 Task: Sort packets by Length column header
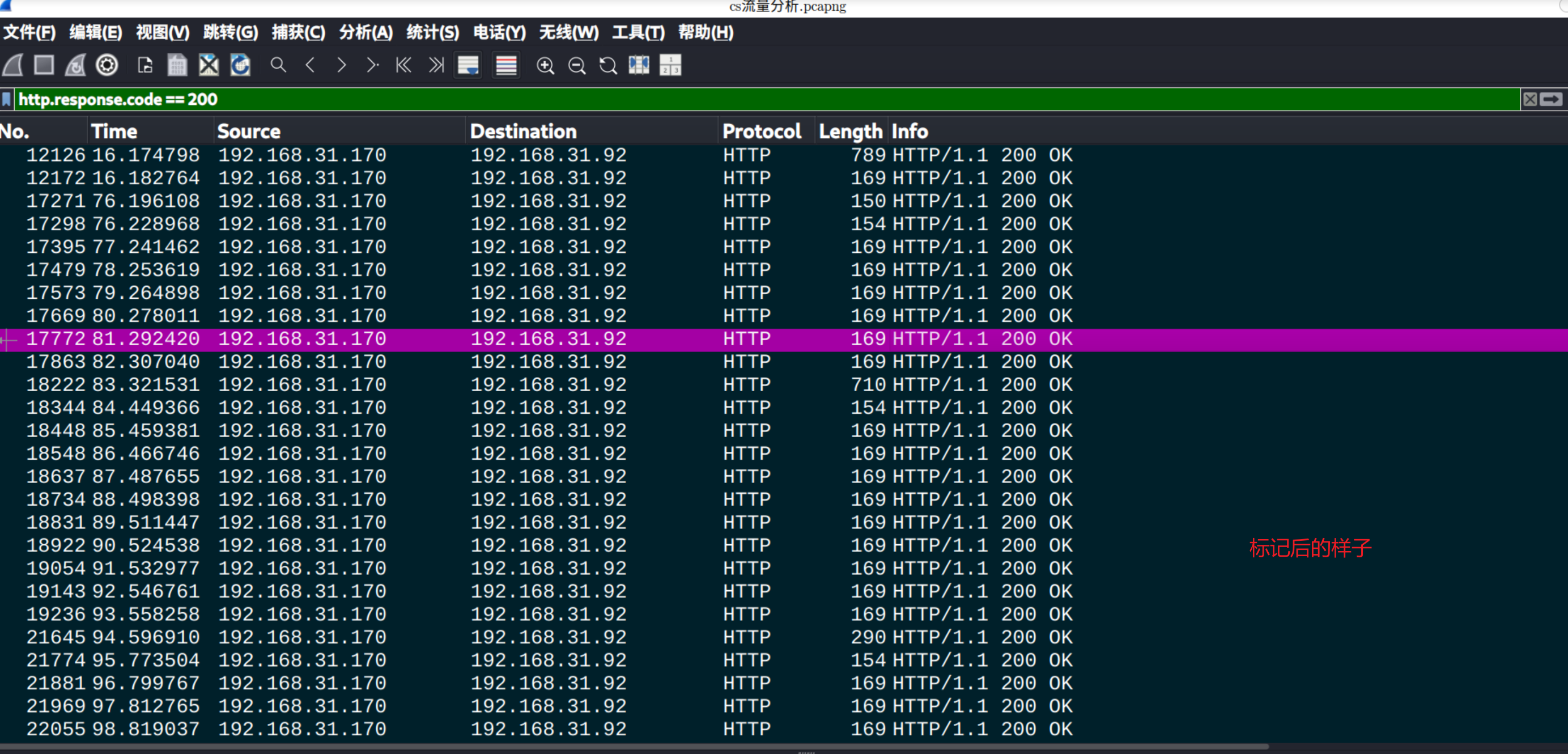coord(850,132)
